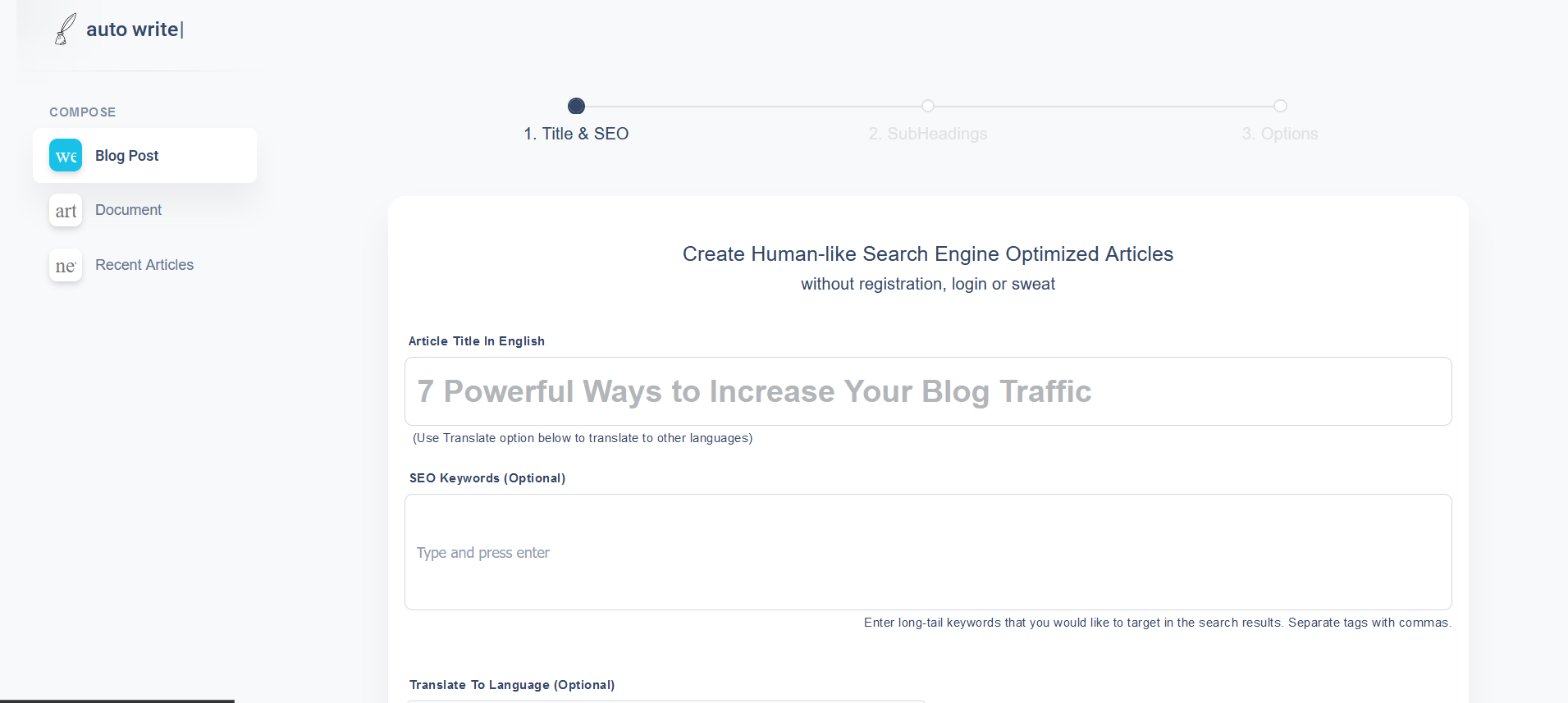This screenshot has height=703, width=1568.
Task: Click into the SEO Keywords tag field
Action: pos(927,552)
